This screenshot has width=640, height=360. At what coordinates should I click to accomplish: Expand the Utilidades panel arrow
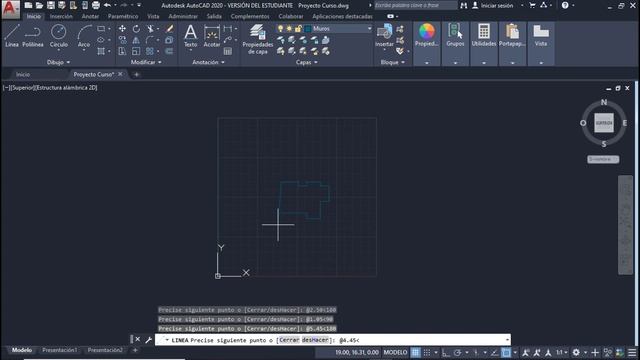(484, 63)
